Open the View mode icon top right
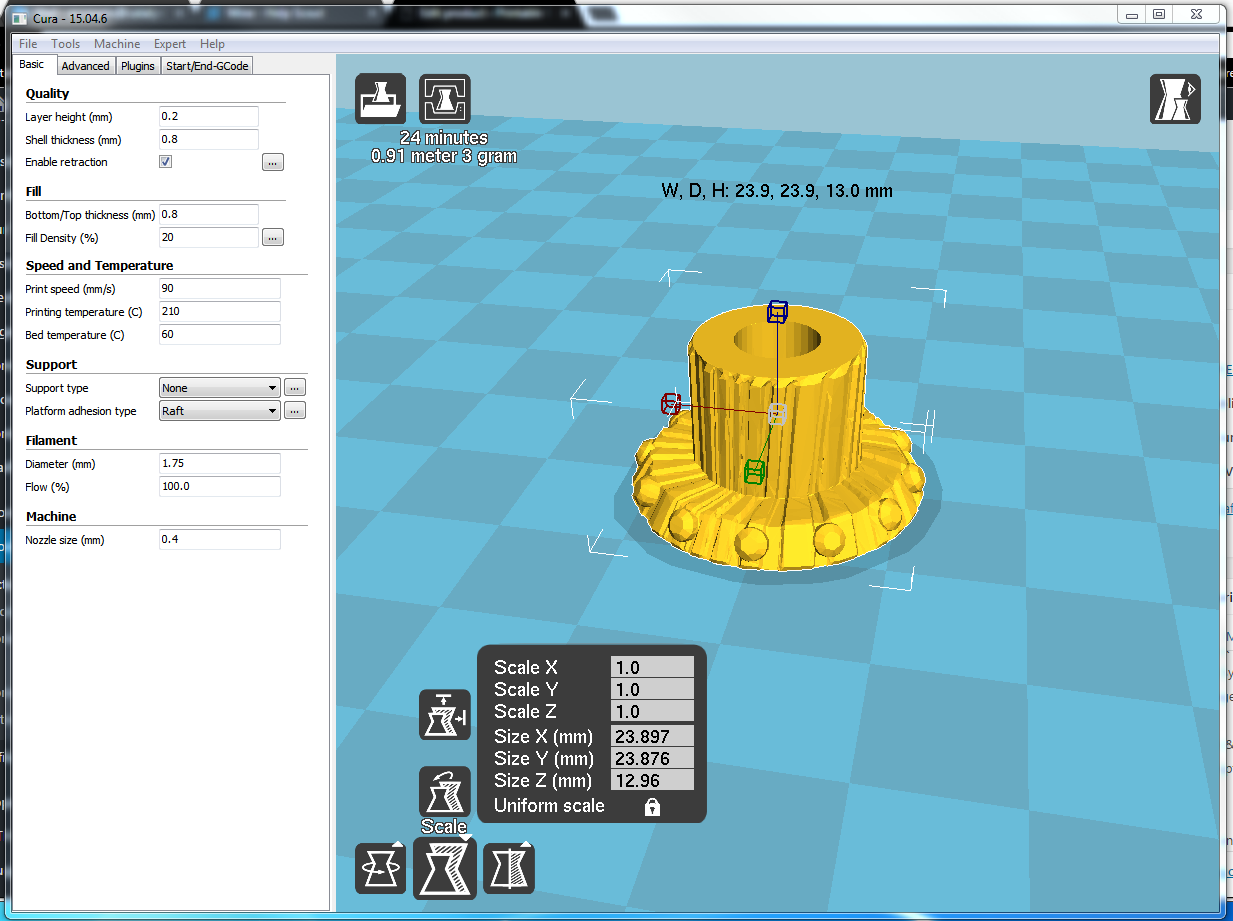This screenshot has width=1233, height=921. [1175, 99]
